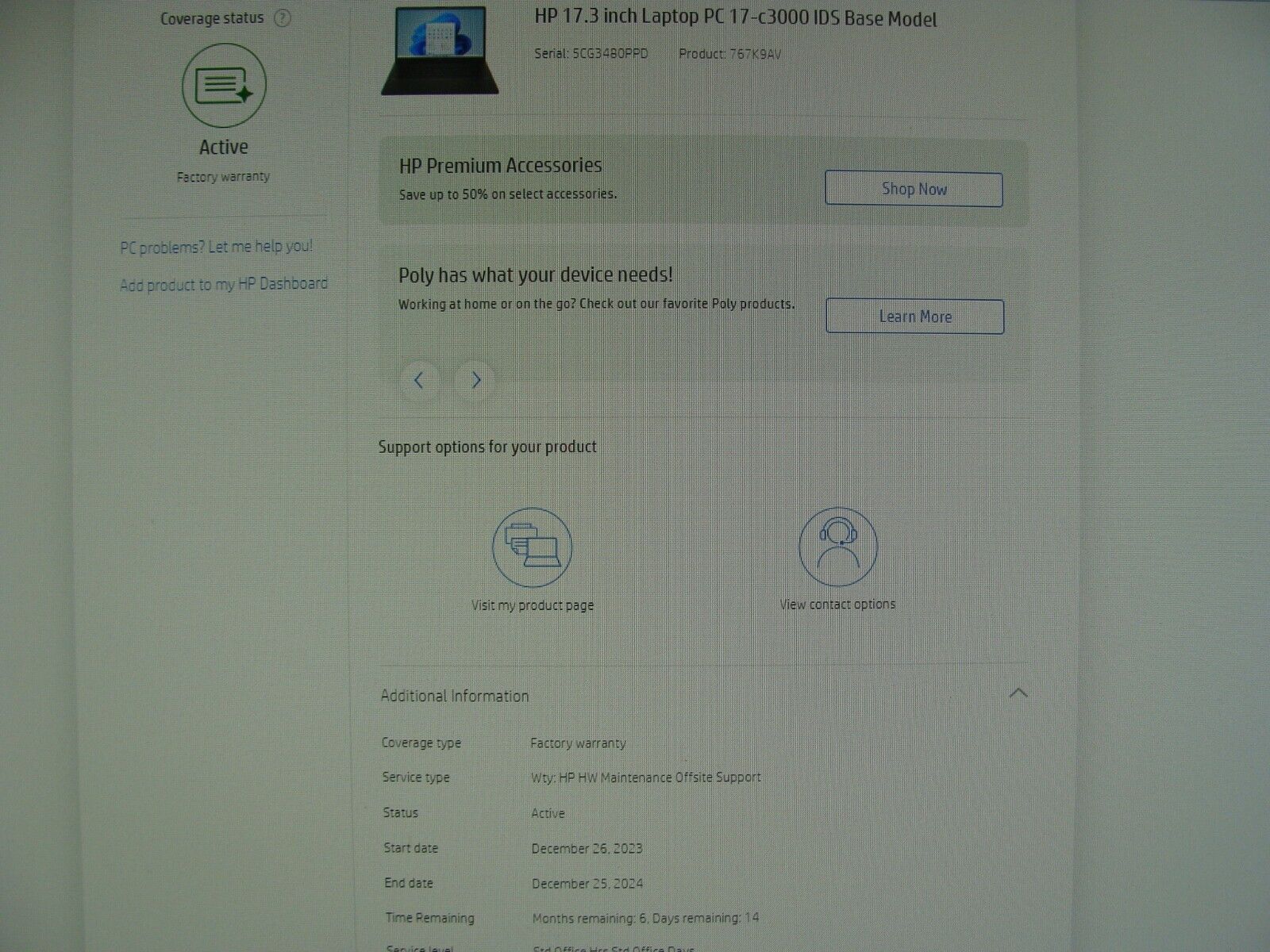Click the Start date value December 26, 2023
Screen dimensions: 1270x952
(x=587, y=849)
